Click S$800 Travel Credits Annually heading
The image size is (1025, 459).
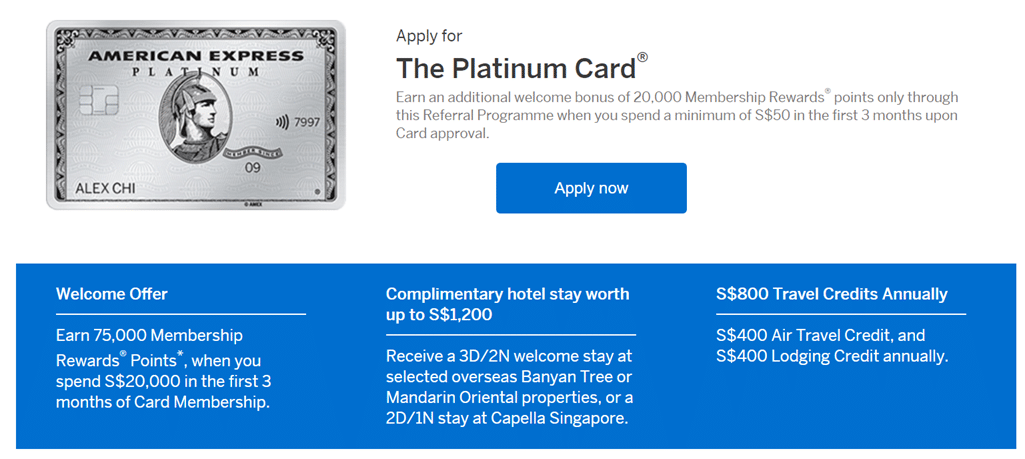832,294
